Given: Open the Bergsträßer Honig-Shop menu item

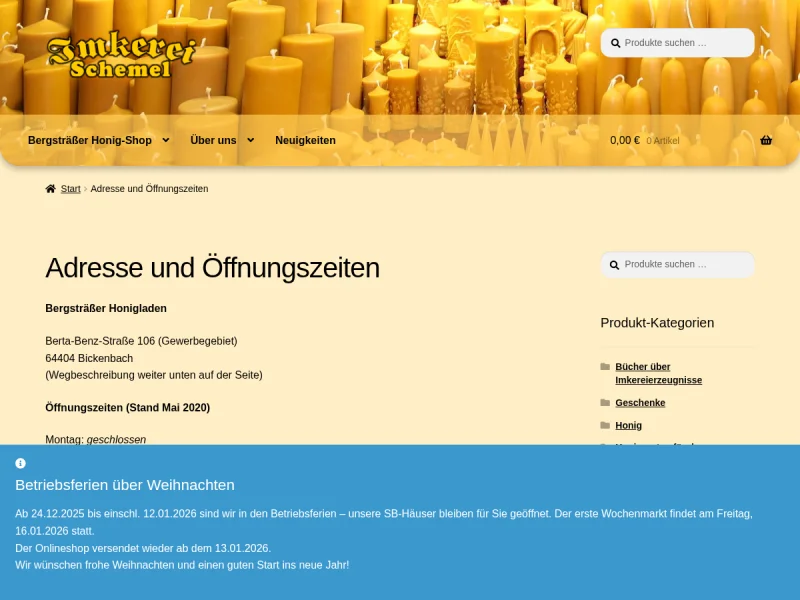Looking at the screenshot, I should coord(90,140).
